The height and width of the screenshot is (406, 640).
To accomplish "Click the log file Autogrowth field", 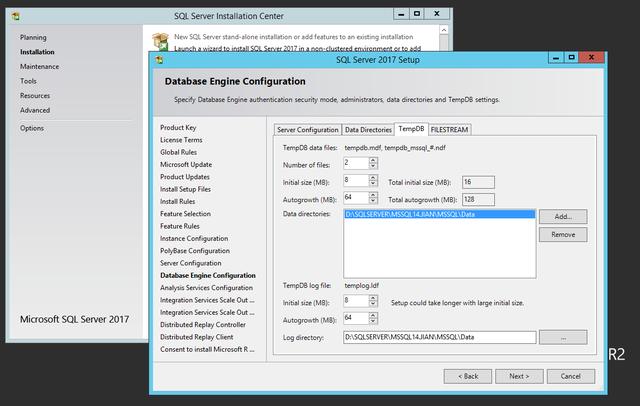I will 356,318.
